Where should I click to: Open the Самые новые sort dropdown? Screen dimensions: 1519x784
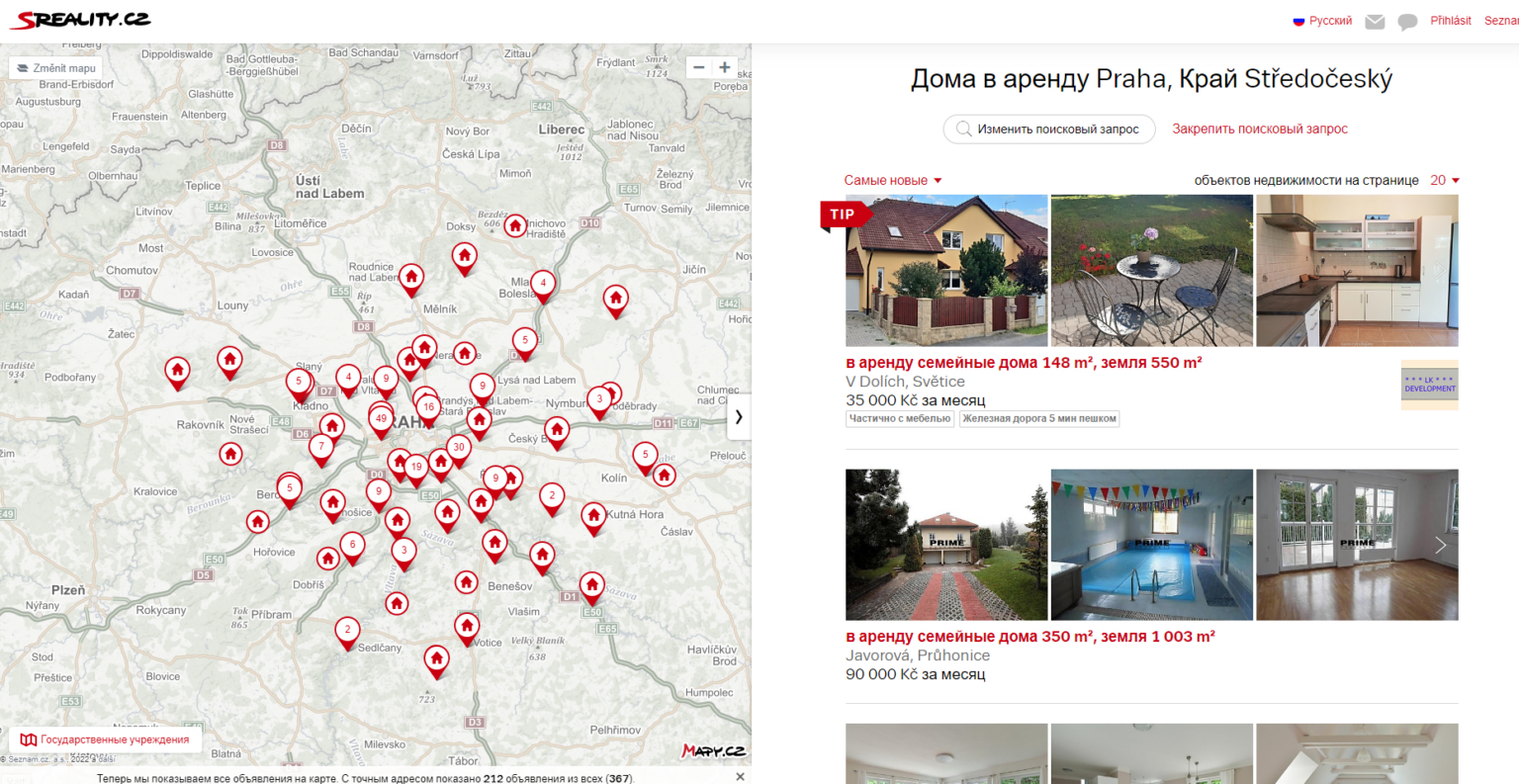click(x=892, y=181)
